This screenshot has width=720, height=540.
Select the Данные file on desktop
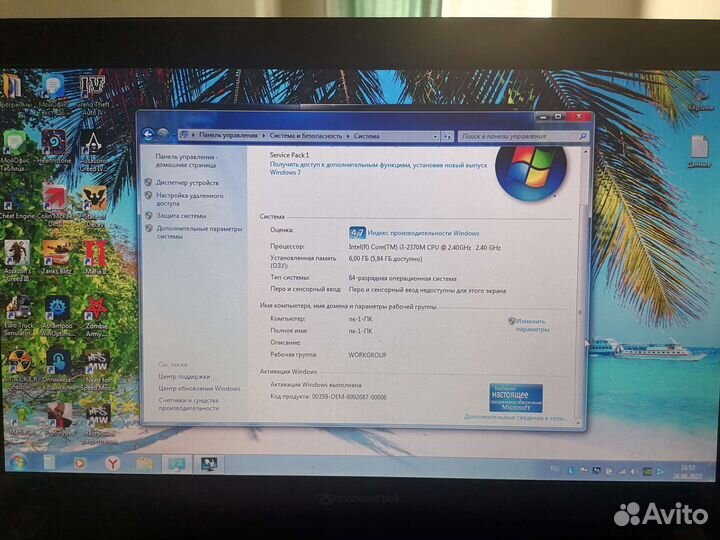699,151
